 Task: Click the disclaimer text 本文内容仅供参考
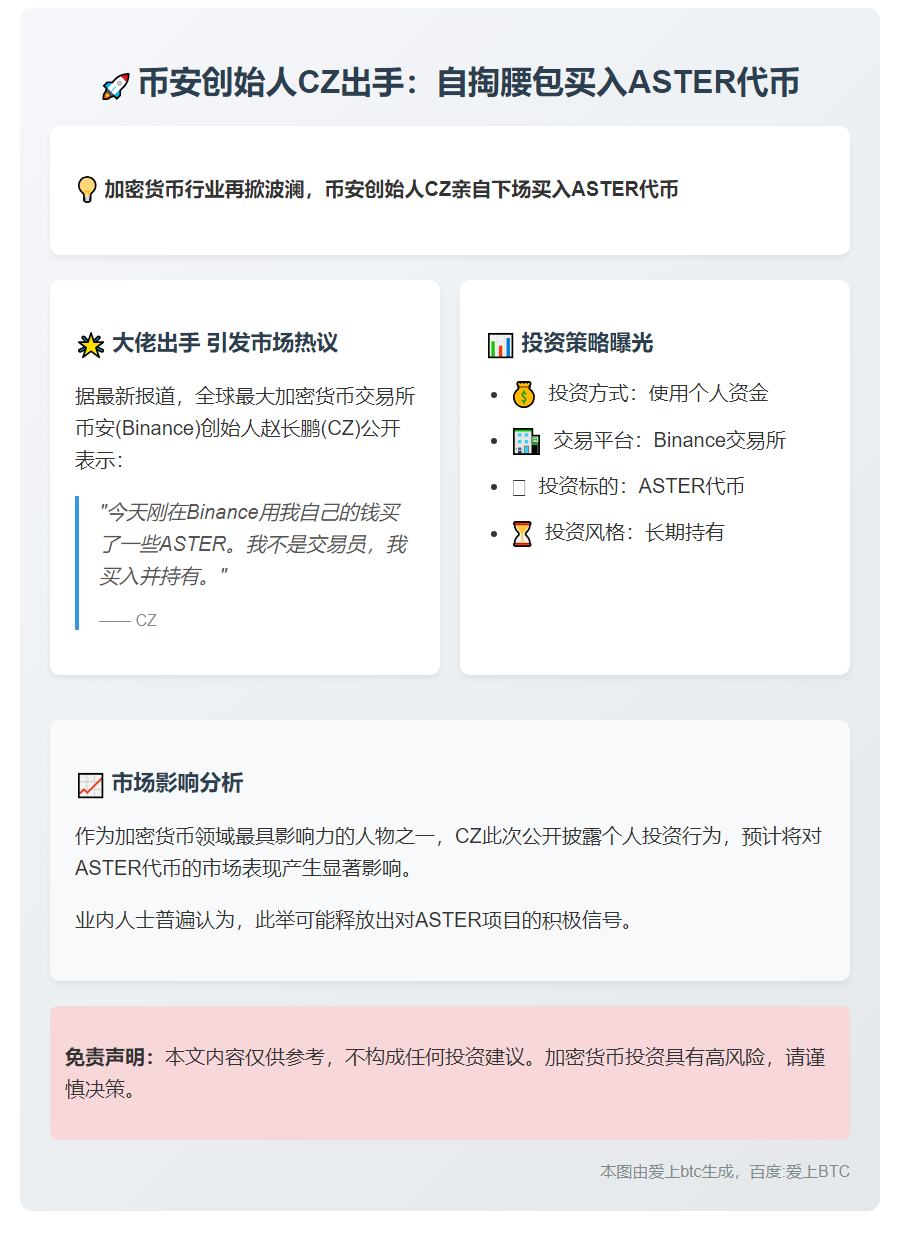coord(445,1073)
